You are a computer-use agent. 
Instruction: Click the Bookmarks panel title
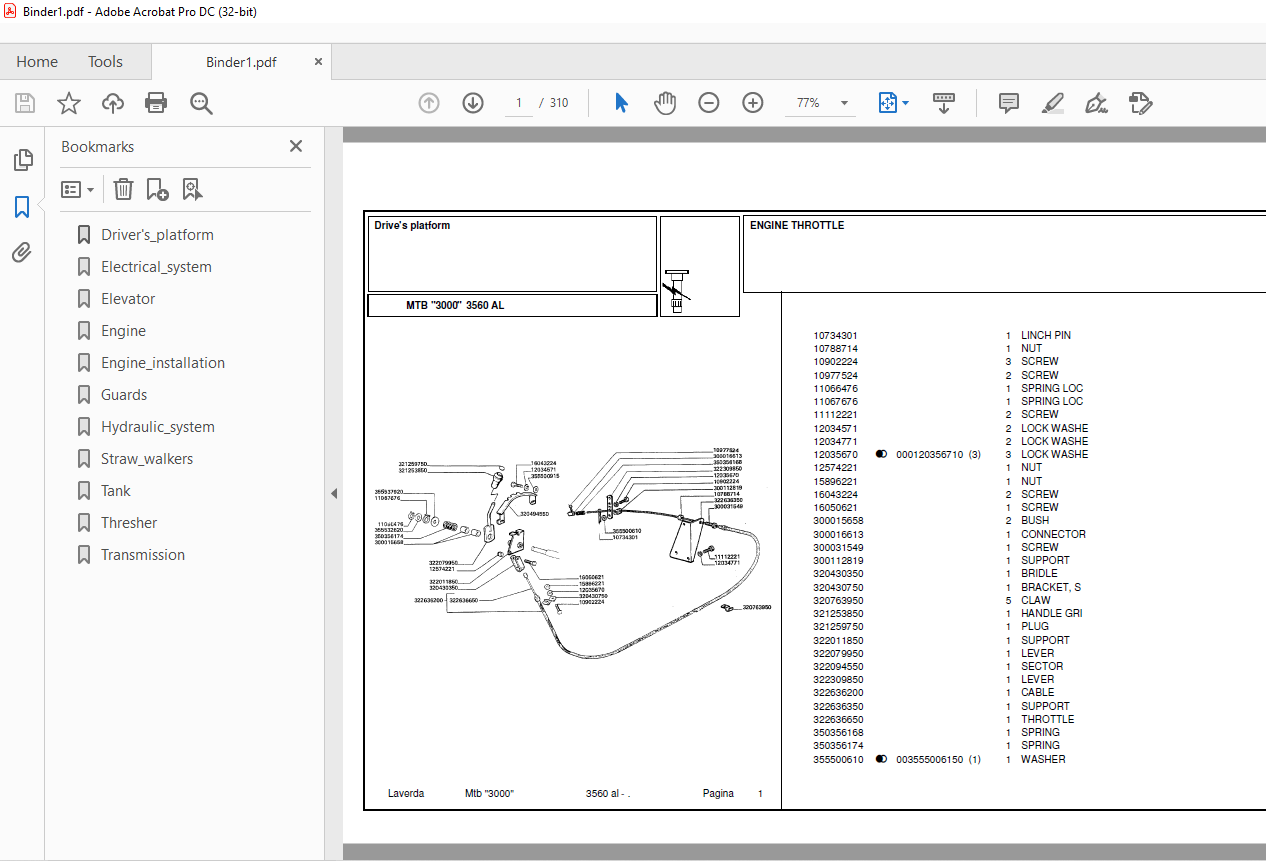(97, 147)
